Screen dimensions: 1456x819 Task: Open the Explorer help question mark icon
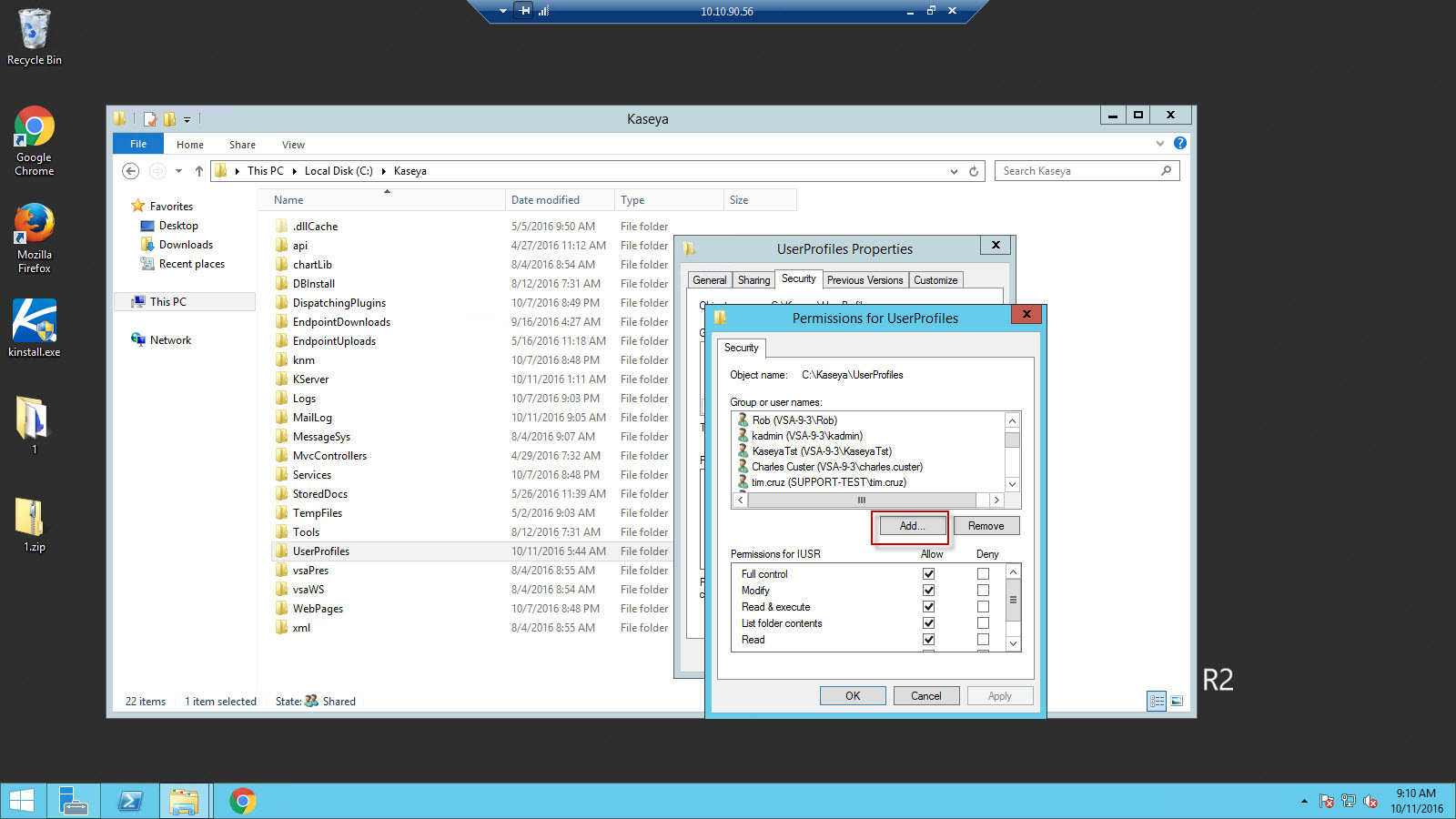pyautogui.click(x=1180, y=143)
